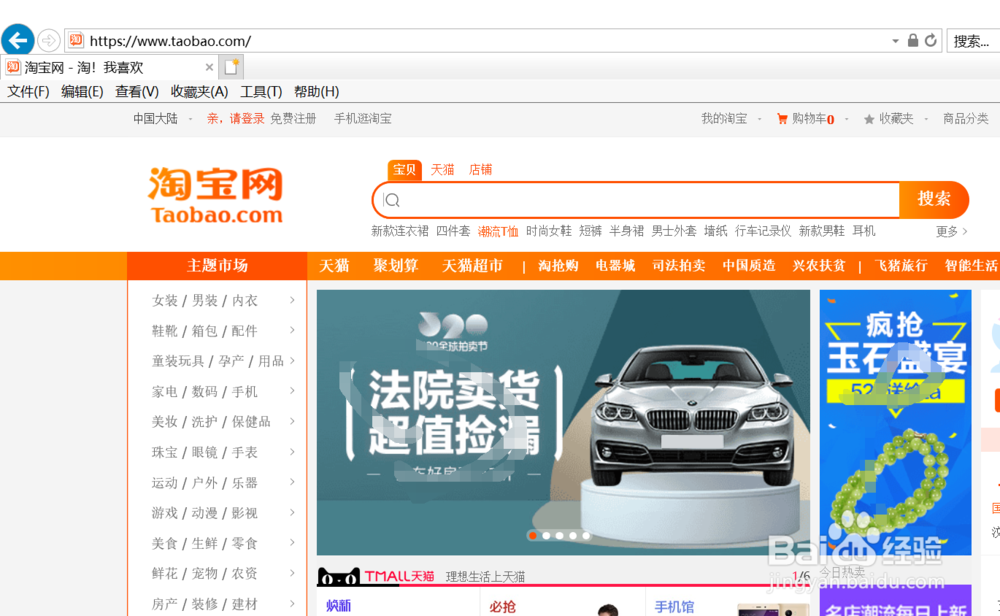Expand the 家电 / 数码 / 手机 category chevron

point(292,391)
